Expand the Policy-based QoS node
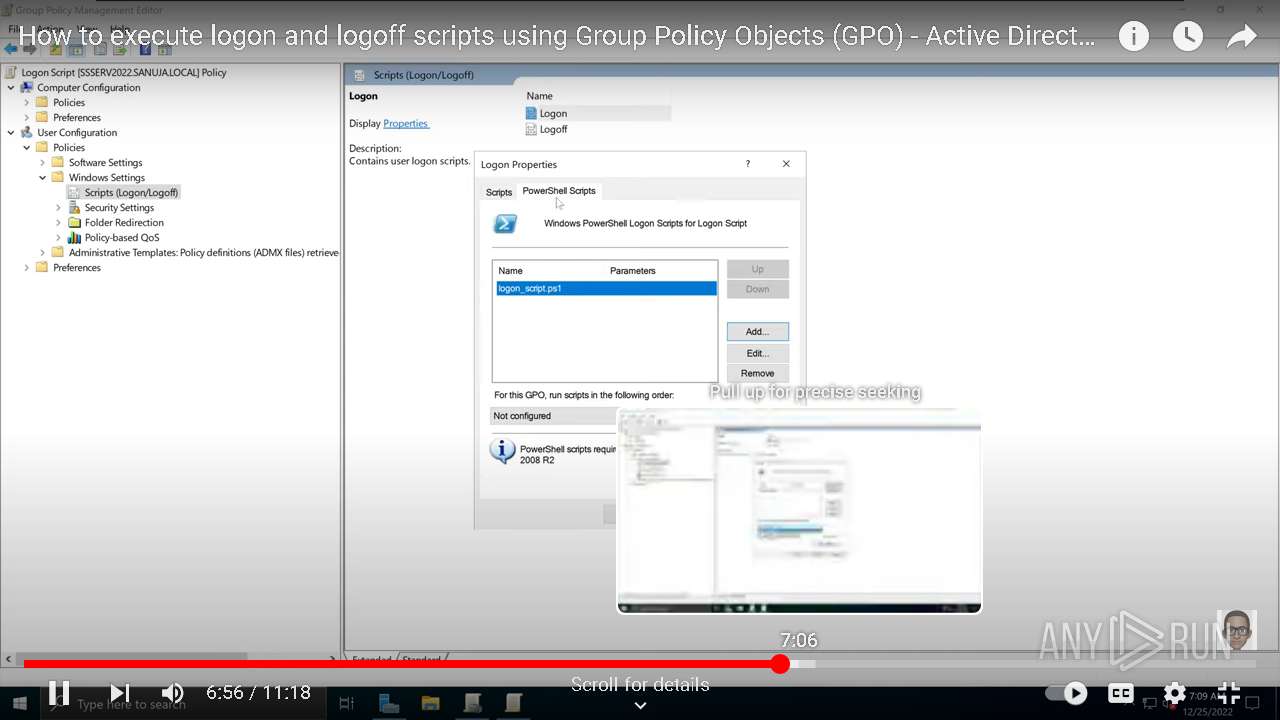This screenshot has width=1280, height=720. (59, 237)
